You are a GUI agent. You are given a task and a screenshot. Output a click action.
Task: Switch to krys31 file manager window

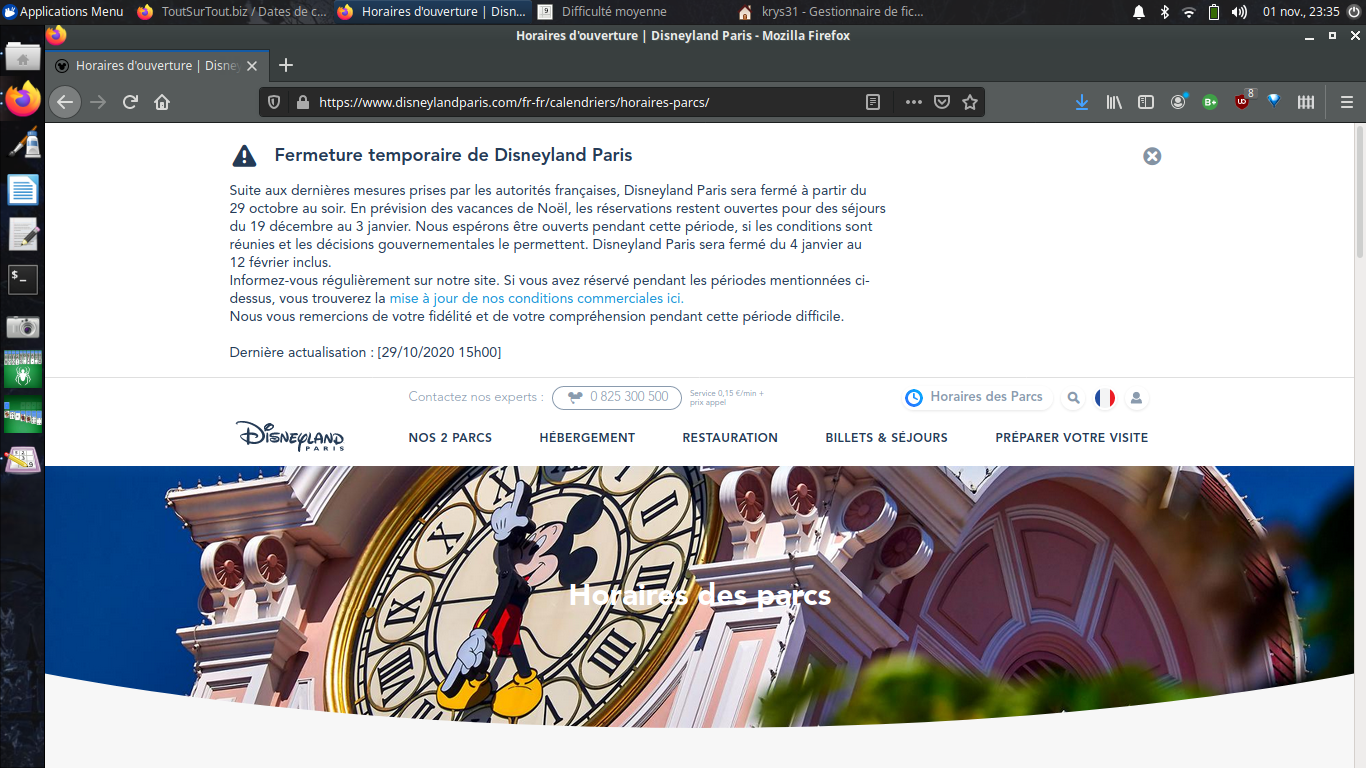[832, 11]
